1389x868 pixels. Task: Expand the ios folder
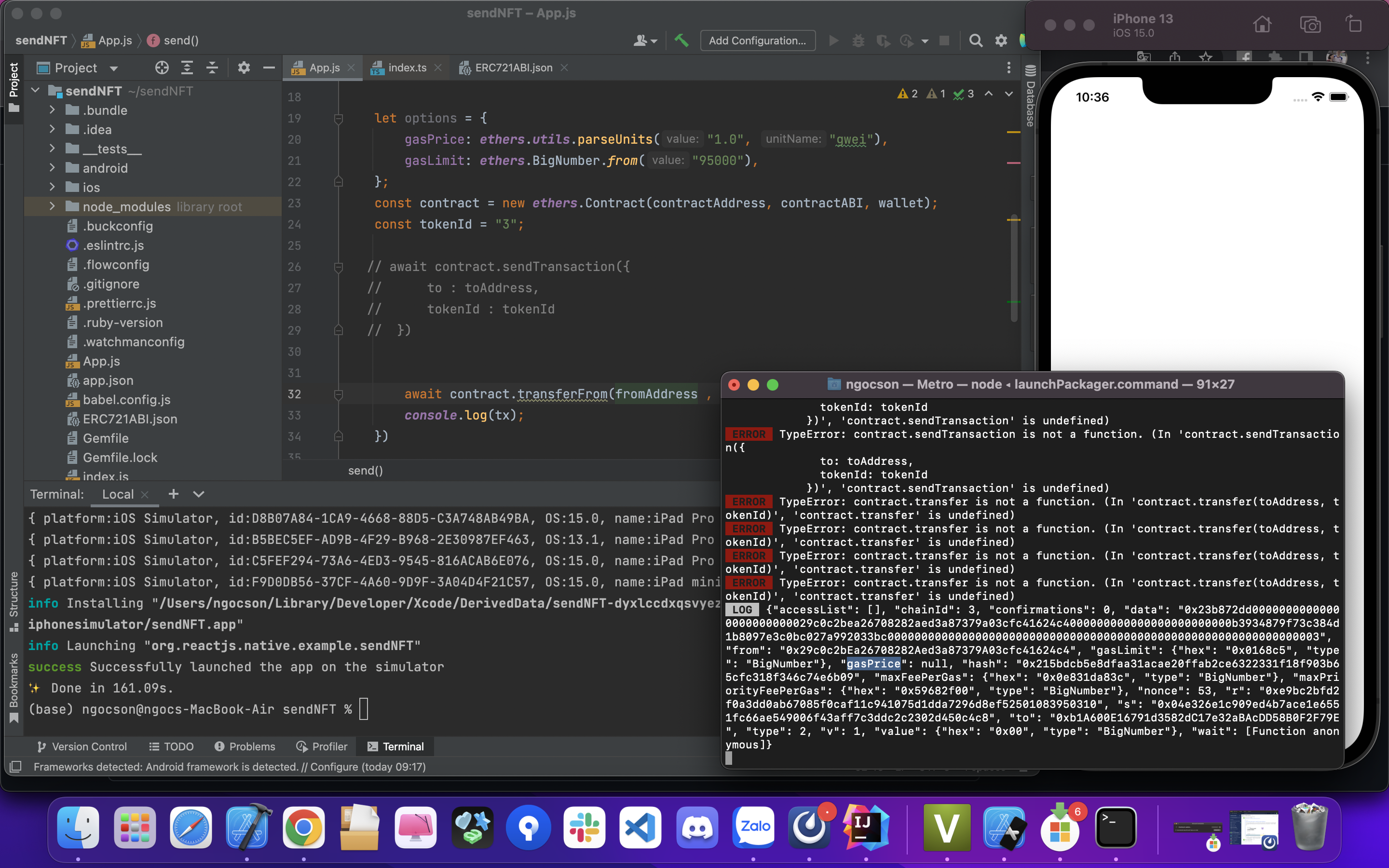(x=52, y=187)
